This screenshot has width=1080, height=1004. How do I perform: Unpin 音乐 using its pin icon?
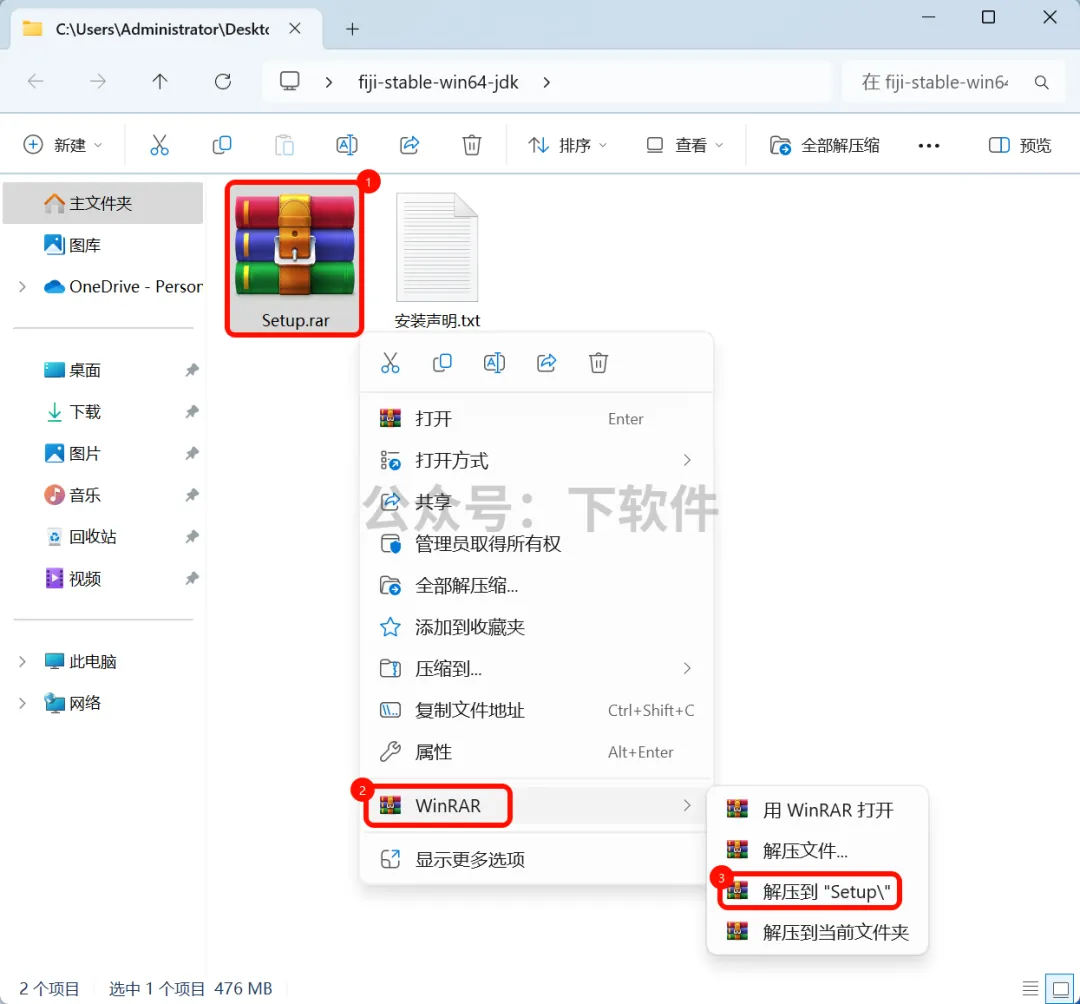tap(191, 495)
